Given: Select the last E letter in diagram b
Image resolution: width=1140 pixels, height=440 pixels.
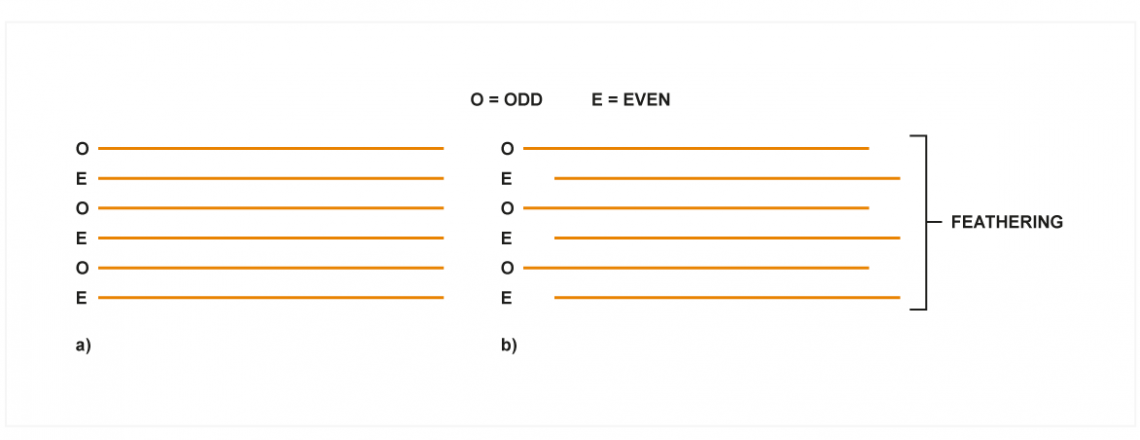Looking at the screenshot, I should [x=507, y=297].
